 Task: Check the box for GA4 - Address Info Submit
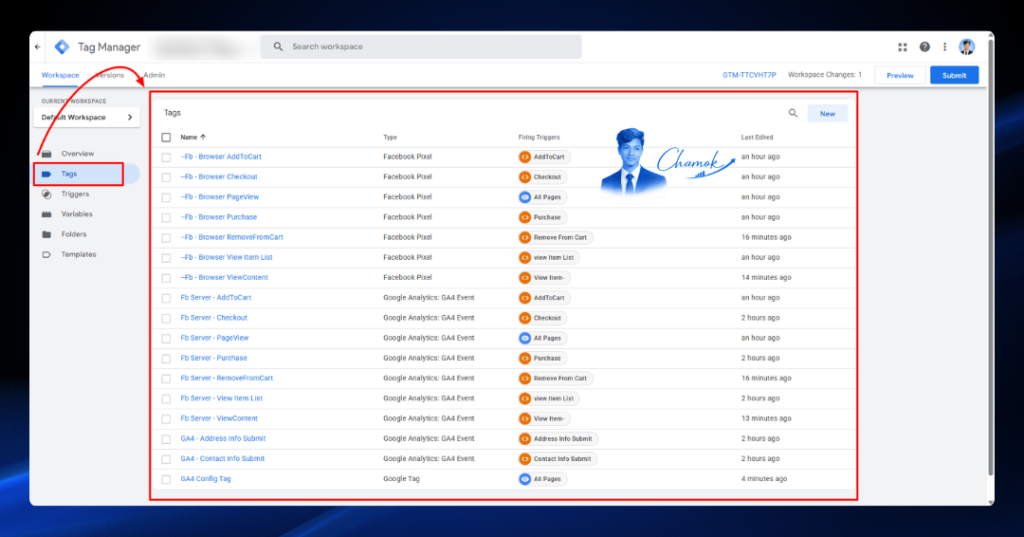pyautogui.click(x=166, y=439)
